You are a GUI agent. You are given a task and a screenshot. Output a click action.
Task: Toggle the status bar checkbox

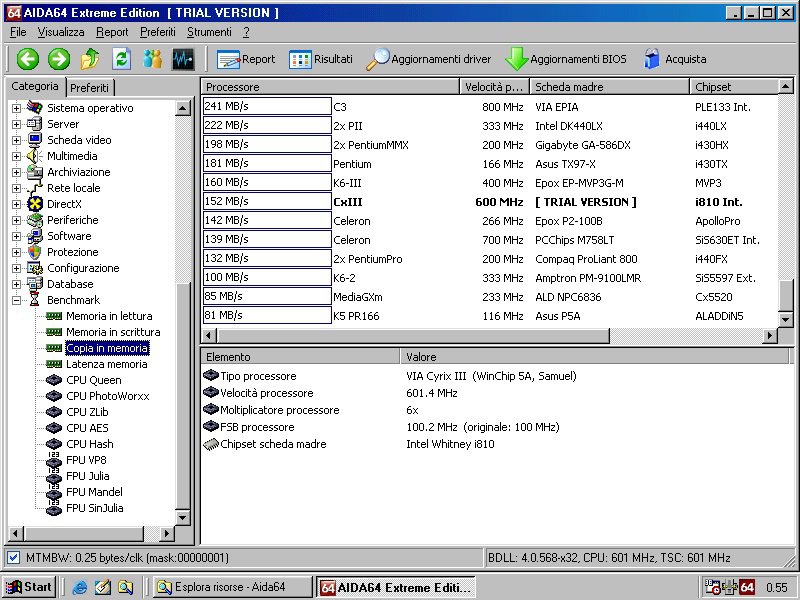(13, 557)
